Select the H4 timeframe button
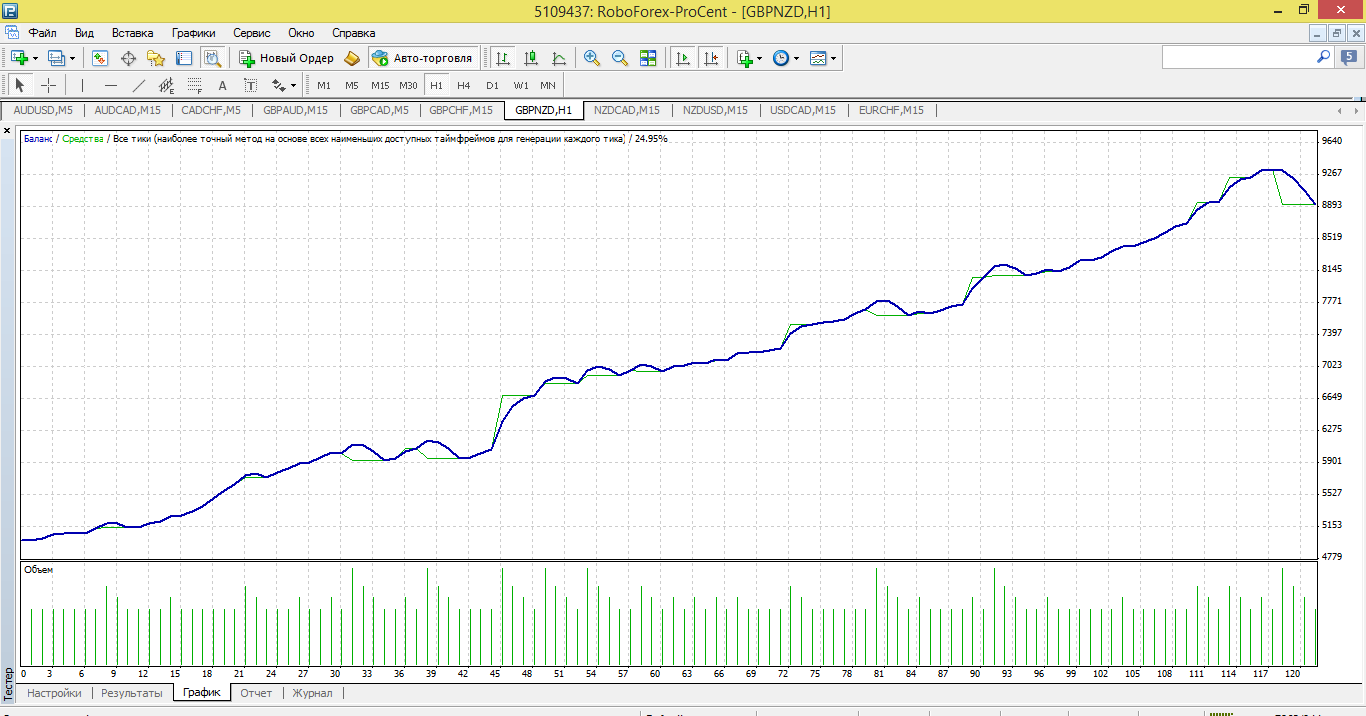This screenshot has width=1366, height=716. [464, 85]
